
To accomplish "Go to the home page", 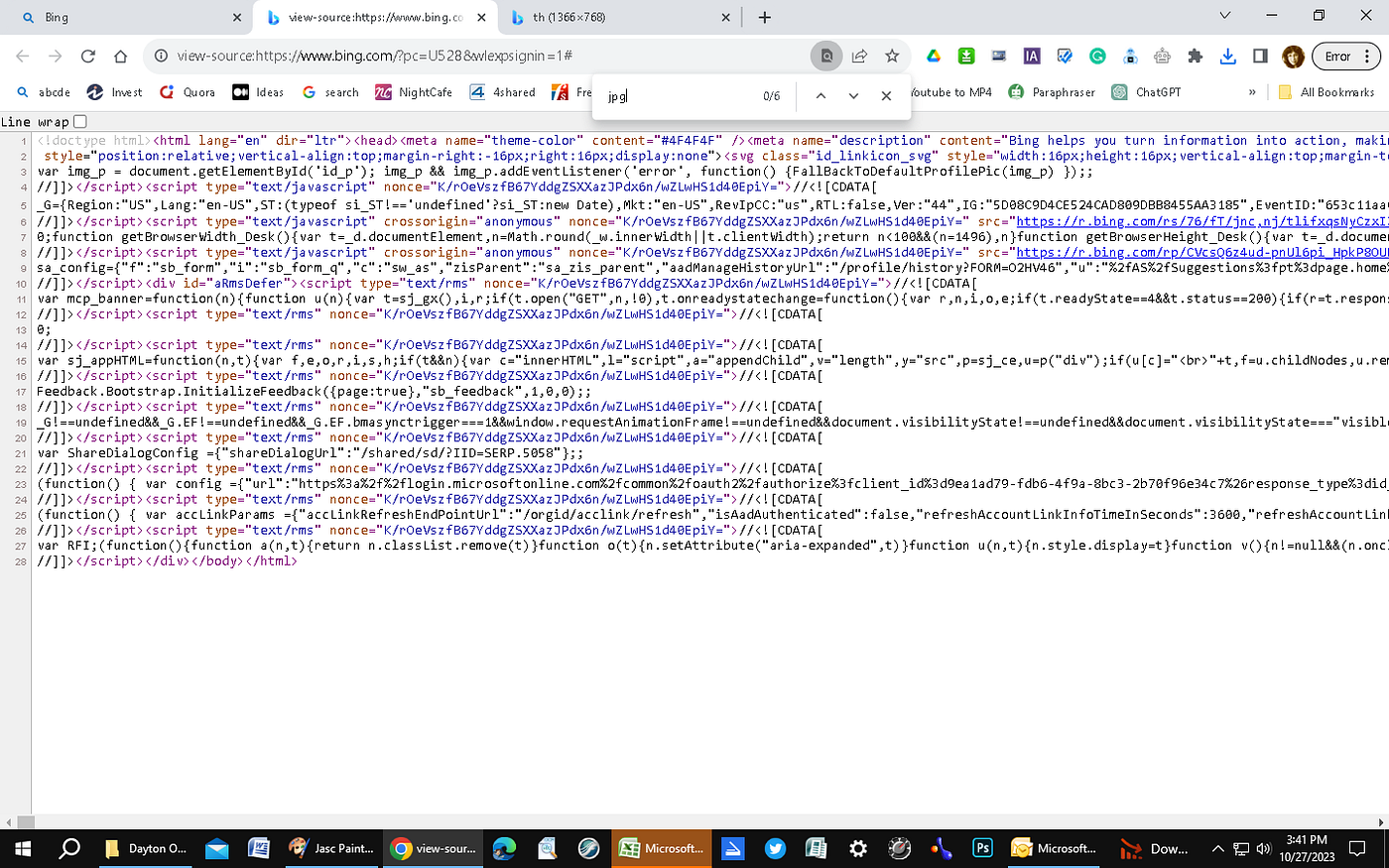I will [121, 57].
